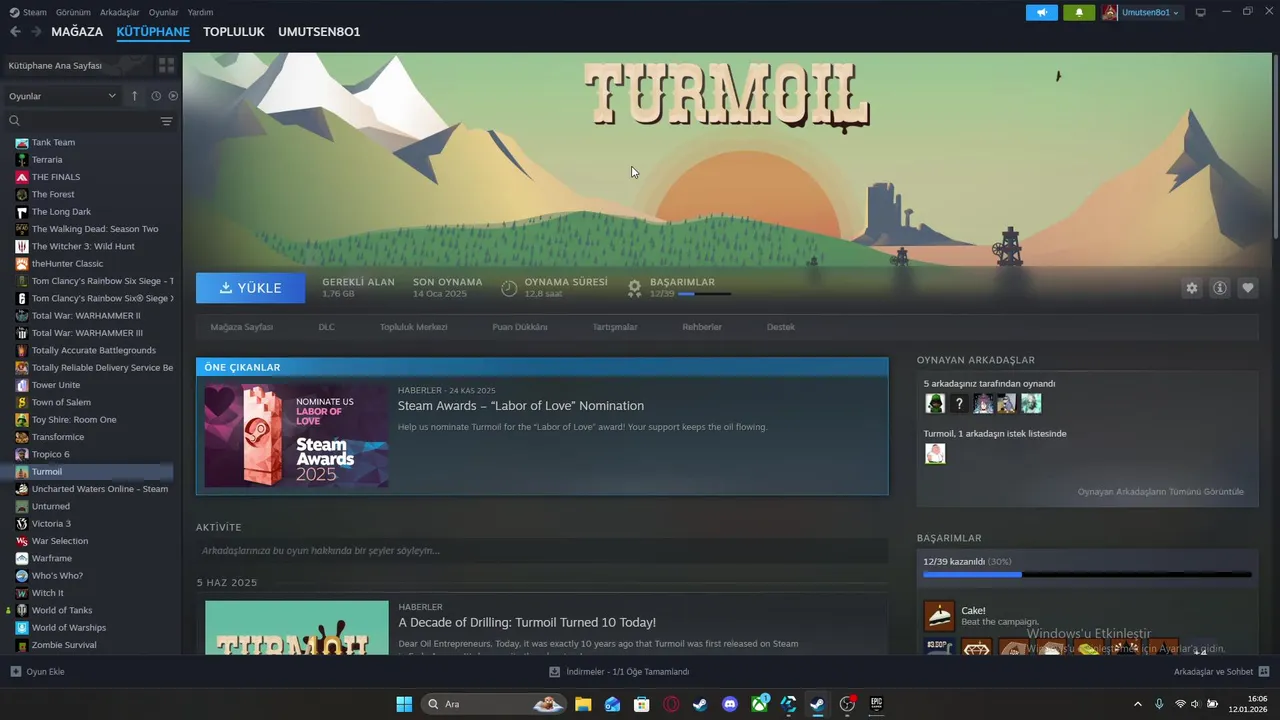Click the library search magnifier icon
This screenshot has height=720, width=1280.
[15, 121]
